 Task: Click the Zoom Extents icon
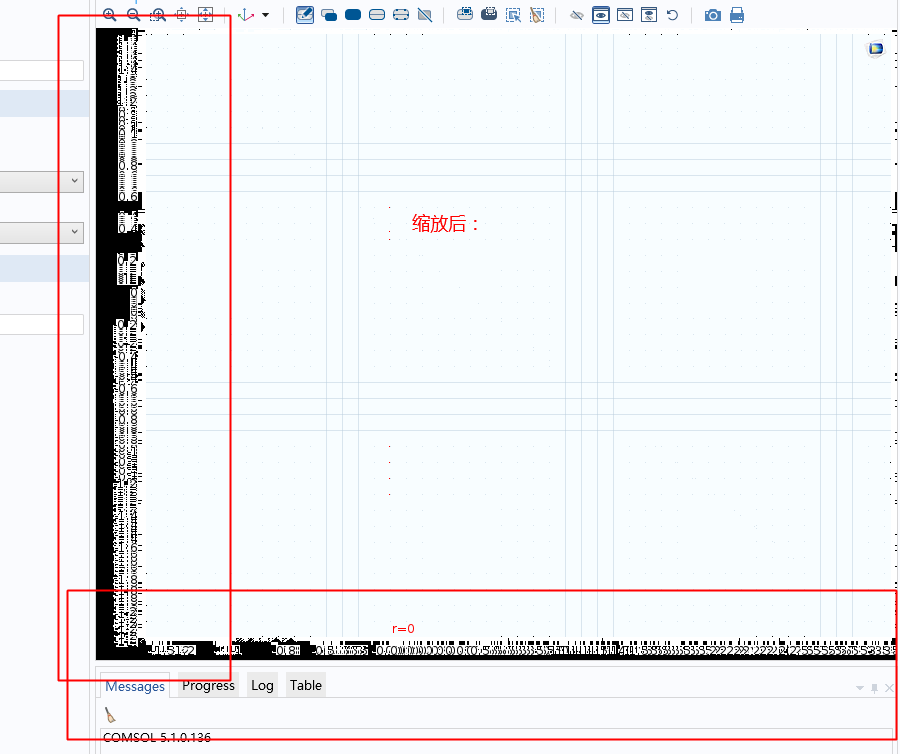tap(205, 15)
